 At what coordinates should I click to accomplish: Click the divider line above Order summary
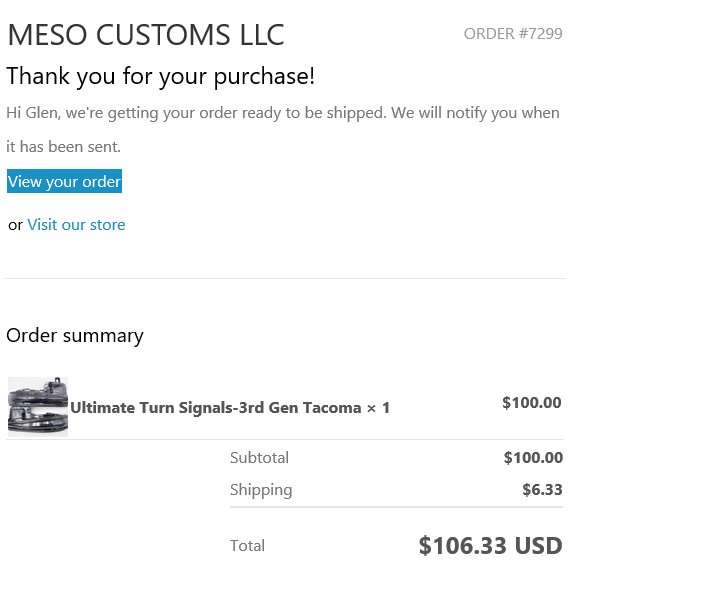click(285, 278)
